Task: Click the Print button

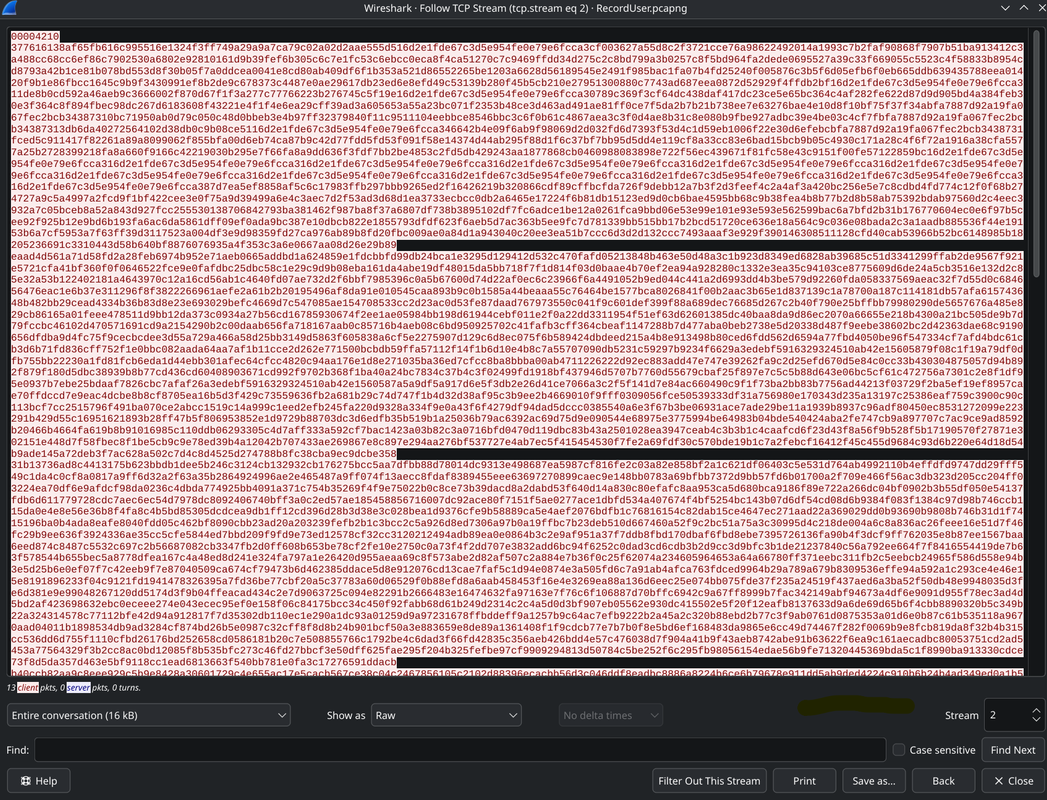Action: (x=804, y=781)
